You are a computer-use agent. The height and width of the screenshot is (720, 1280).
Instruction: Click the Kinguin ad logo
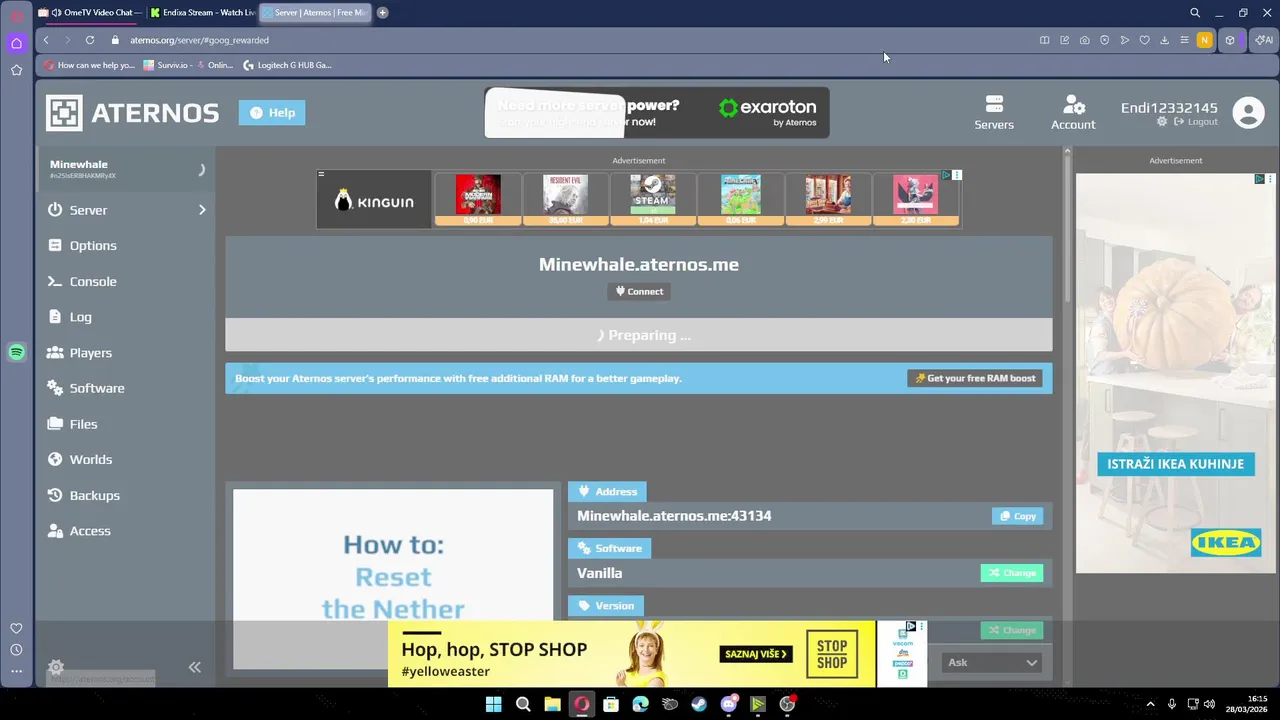pyautogui.click(x=374, y=200)
